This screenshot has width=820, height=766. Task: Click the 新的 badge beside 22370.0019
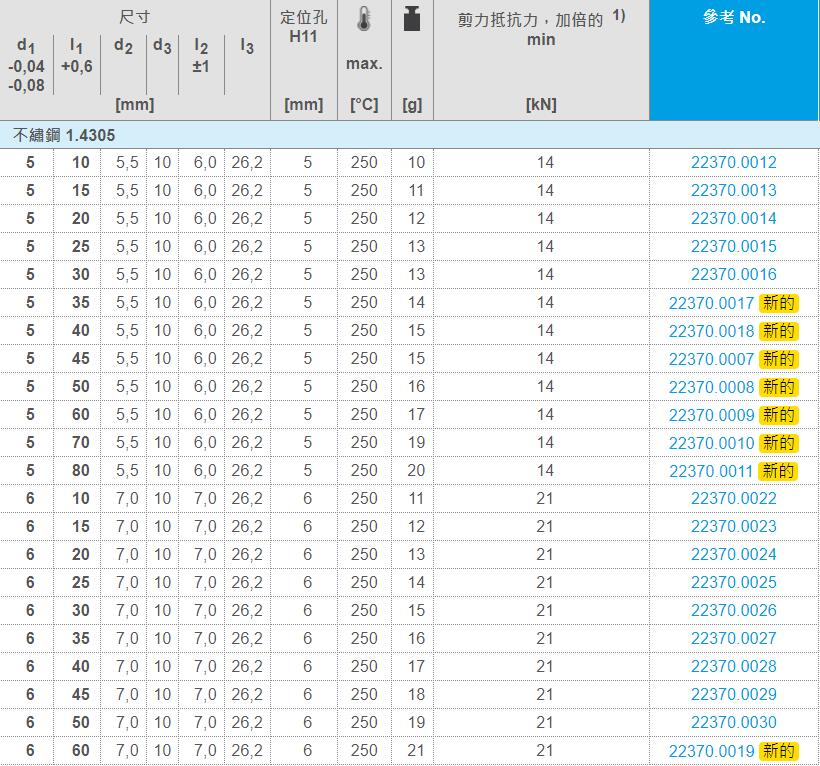click(x=778, y=751)
